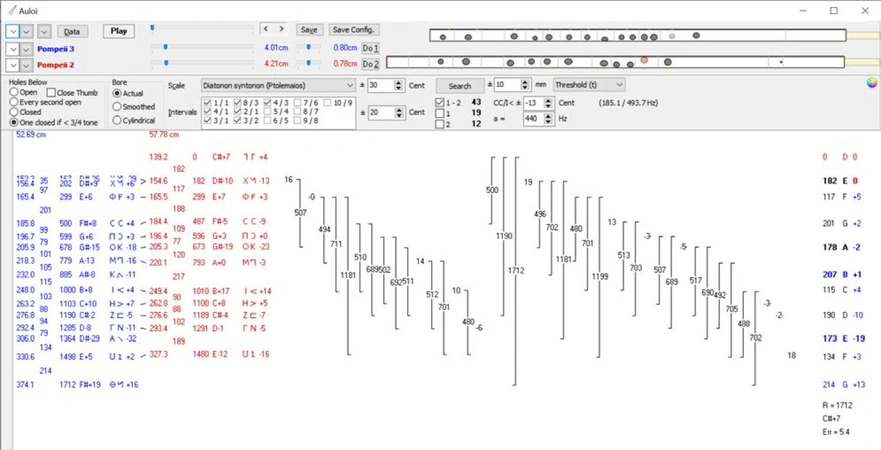
Task: Click the red-outlined hole on lower pipe
Action: tap(645, 61)
